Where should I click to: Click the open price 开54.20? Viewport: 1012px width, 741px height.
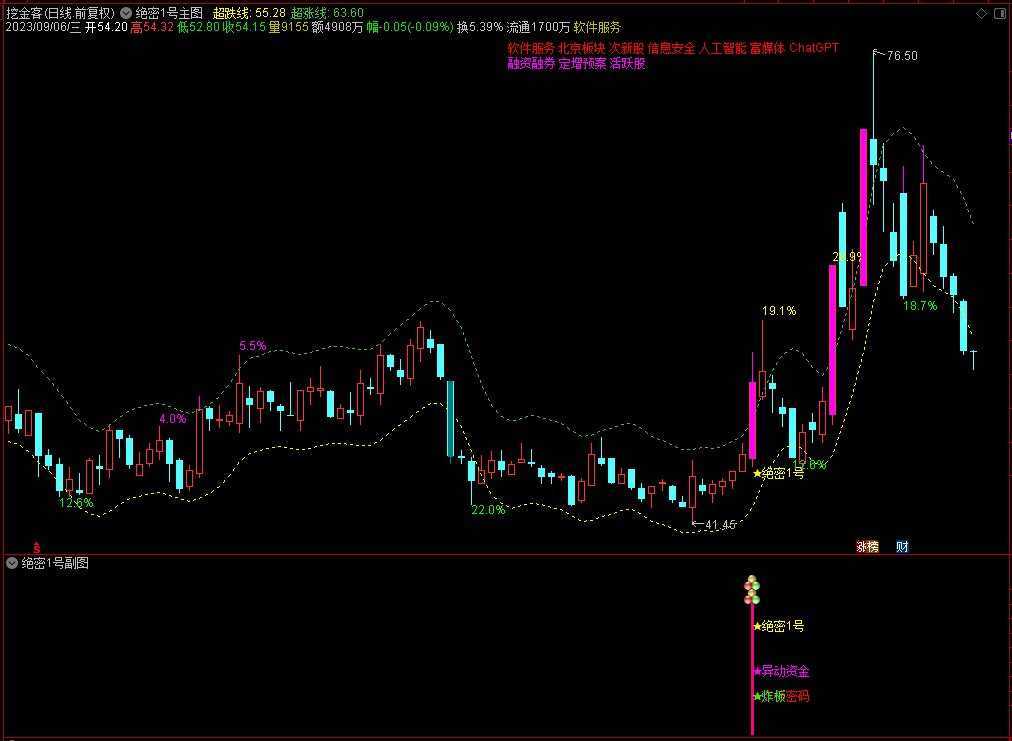(106, 28)
